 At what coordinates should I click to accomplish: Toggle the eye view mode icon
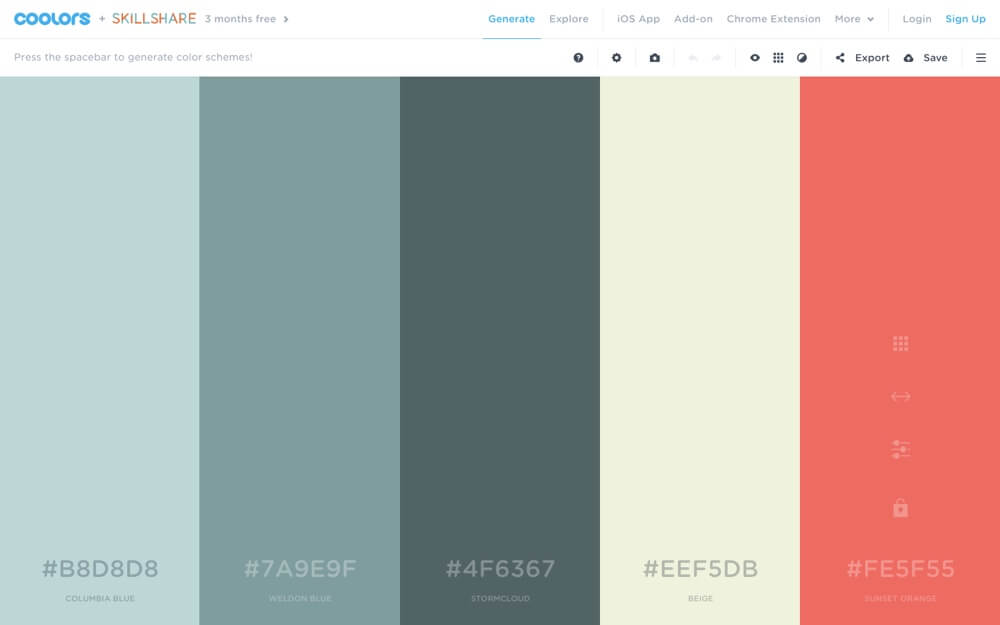(755, 58)
